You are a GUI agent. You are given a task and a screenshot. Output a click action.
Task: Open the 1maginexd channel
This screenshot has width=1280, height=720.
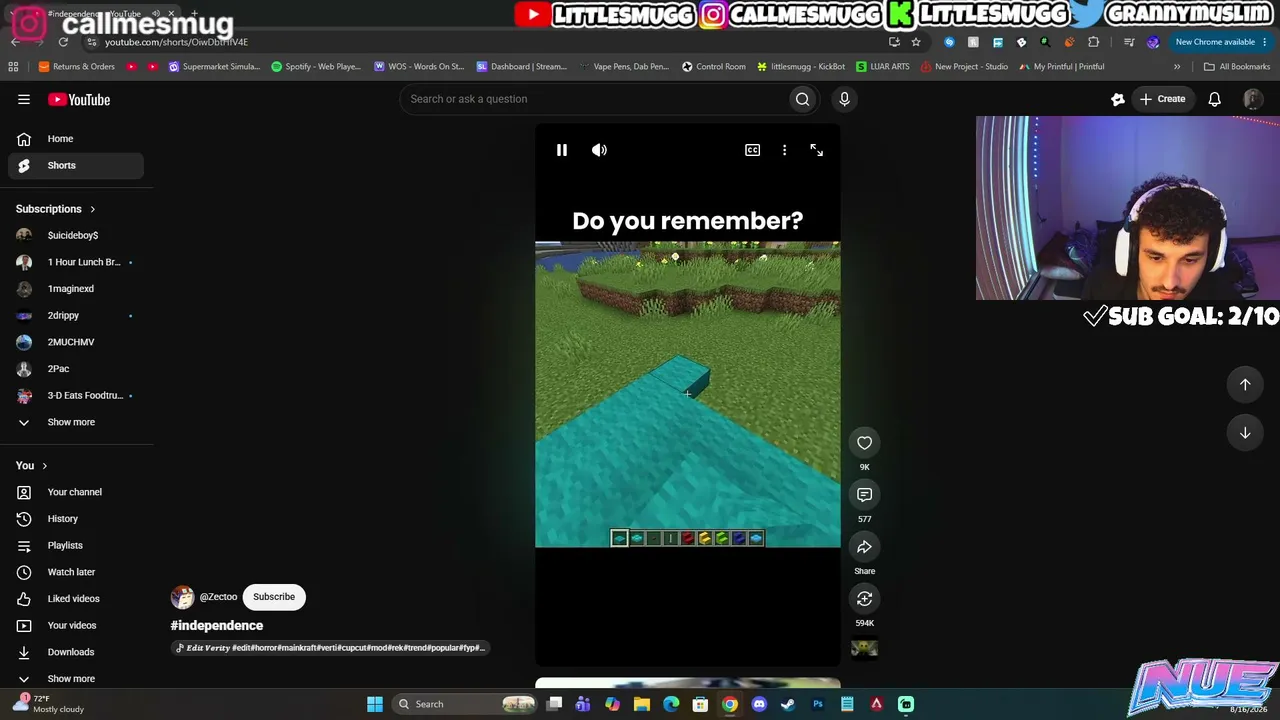point(76,289)
